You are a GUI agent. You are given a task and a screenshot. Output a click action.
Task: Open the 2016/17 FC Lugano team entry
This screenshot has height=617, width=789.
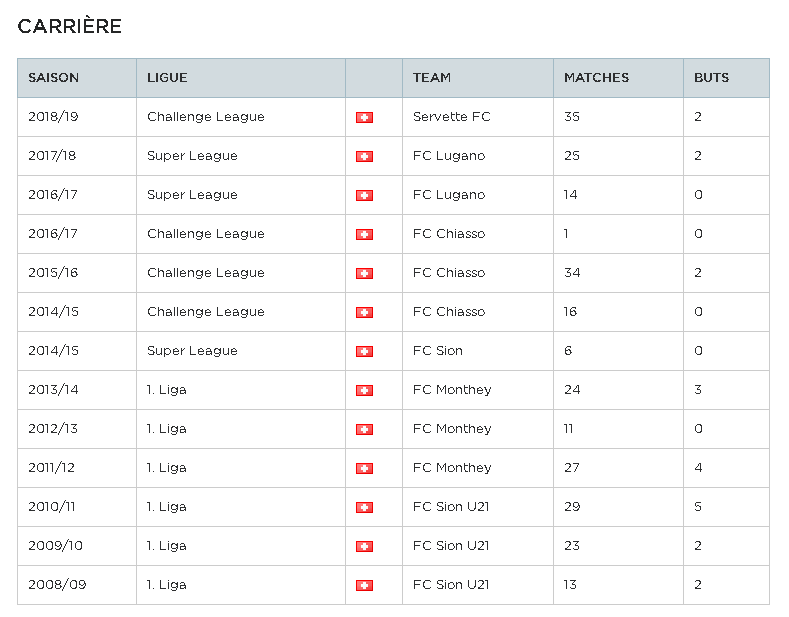pyautogui.click(x=449, y=195)
